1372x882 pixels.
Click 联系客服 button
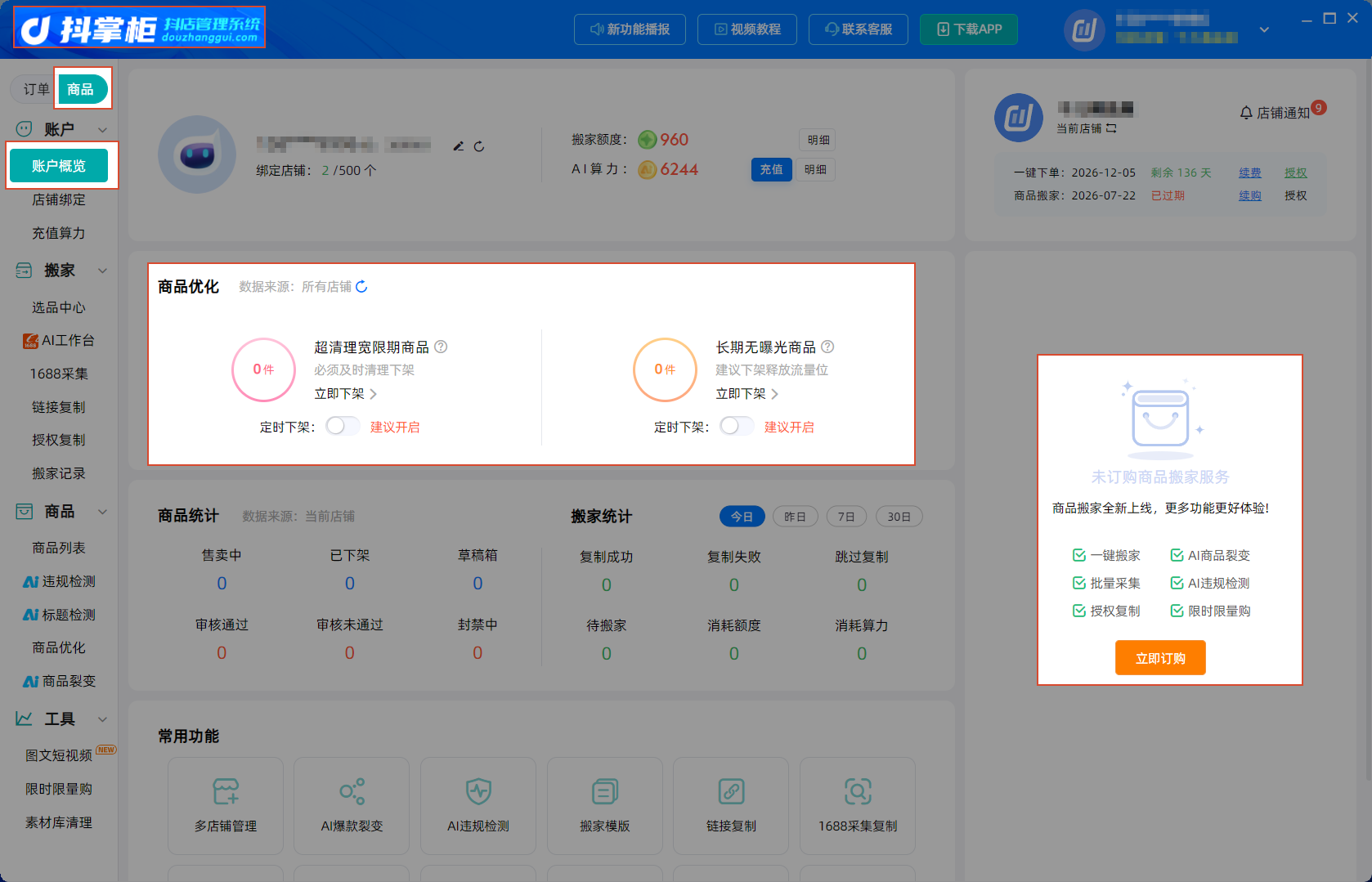(x=859, y=29)
